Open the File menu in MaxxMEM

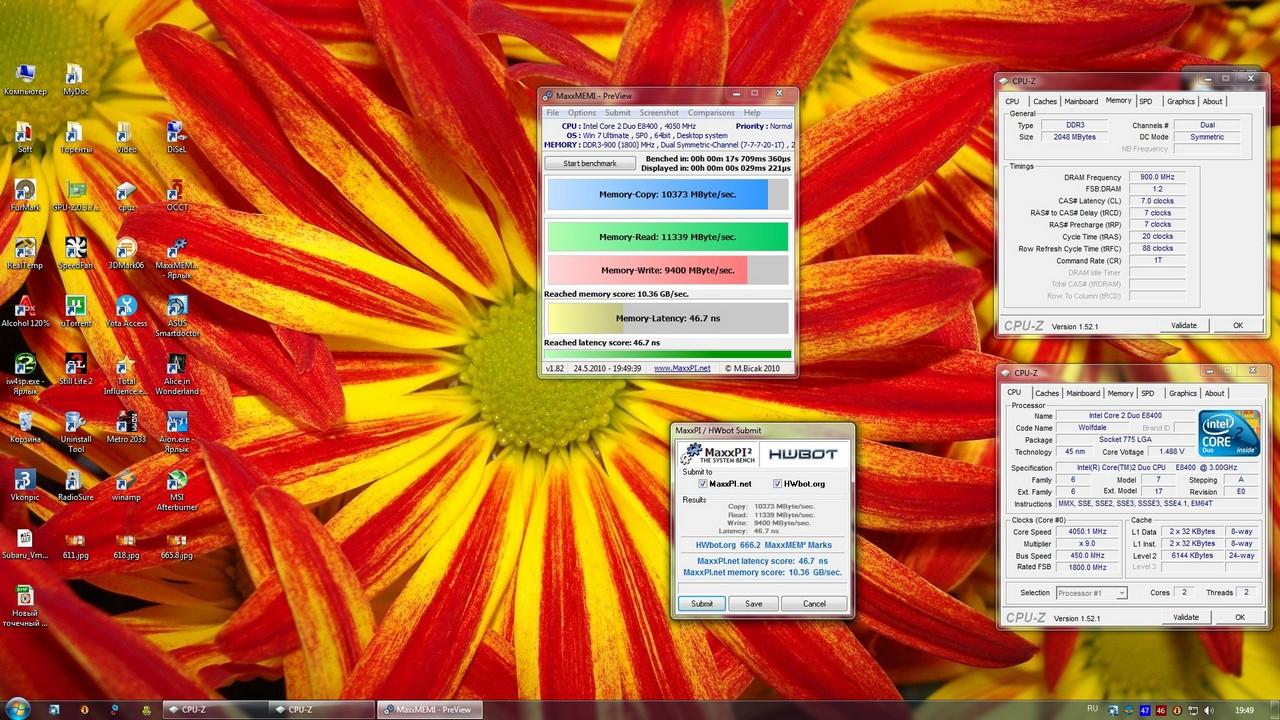552,113
